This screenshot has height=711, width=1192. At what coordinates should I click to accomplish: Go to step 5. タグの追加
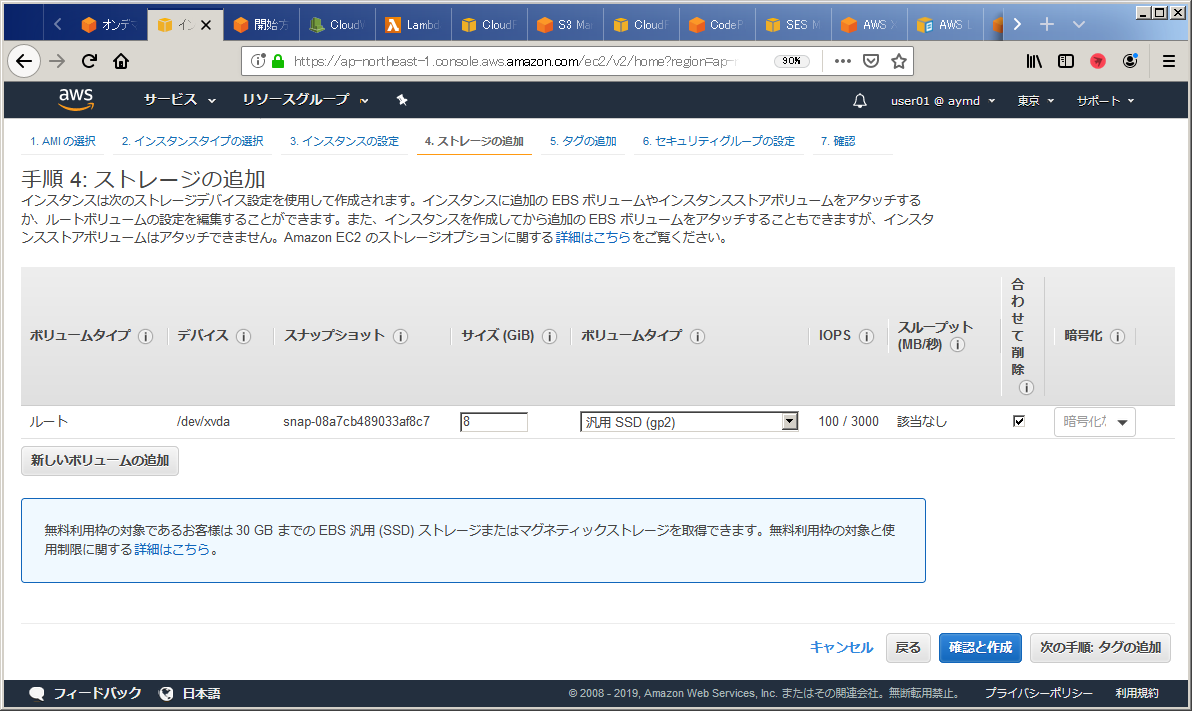pos(583,141)
